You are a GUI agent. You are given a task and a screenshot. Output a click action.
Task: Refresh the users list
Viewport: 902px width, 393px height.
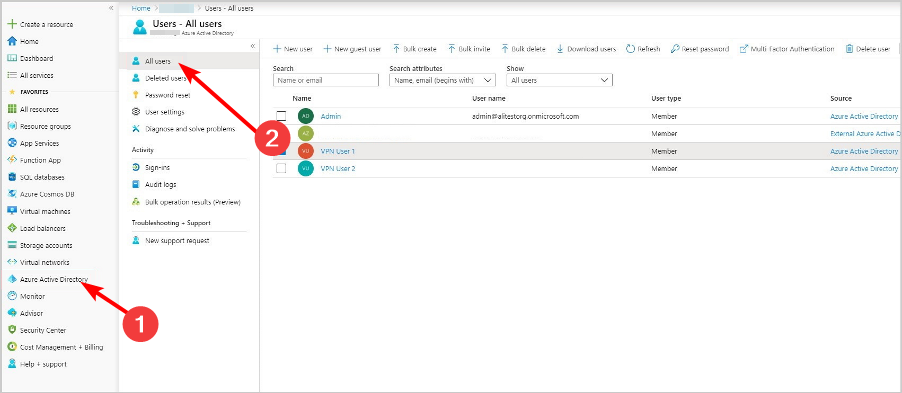tap(643, 49)
